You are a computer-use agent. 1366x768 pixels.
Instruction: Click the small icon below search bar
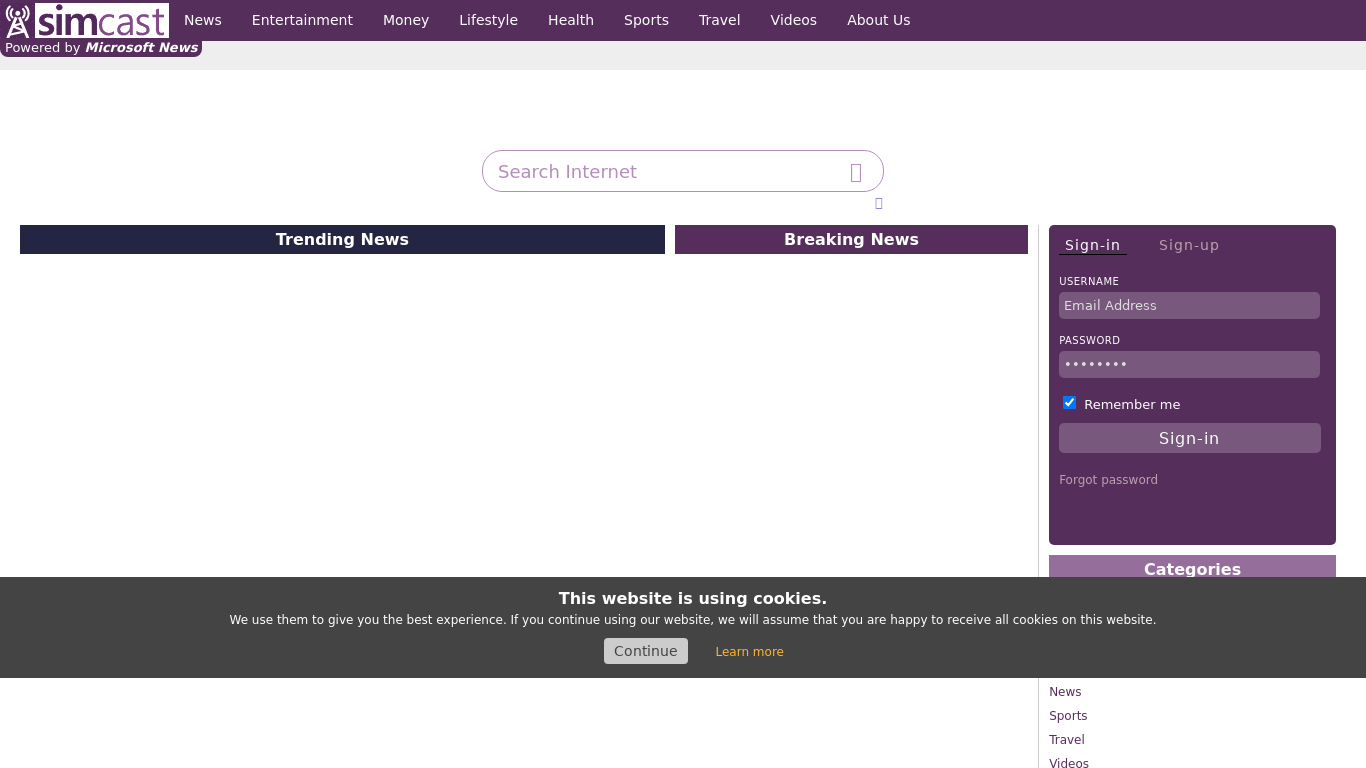click(x=878, y=204)
